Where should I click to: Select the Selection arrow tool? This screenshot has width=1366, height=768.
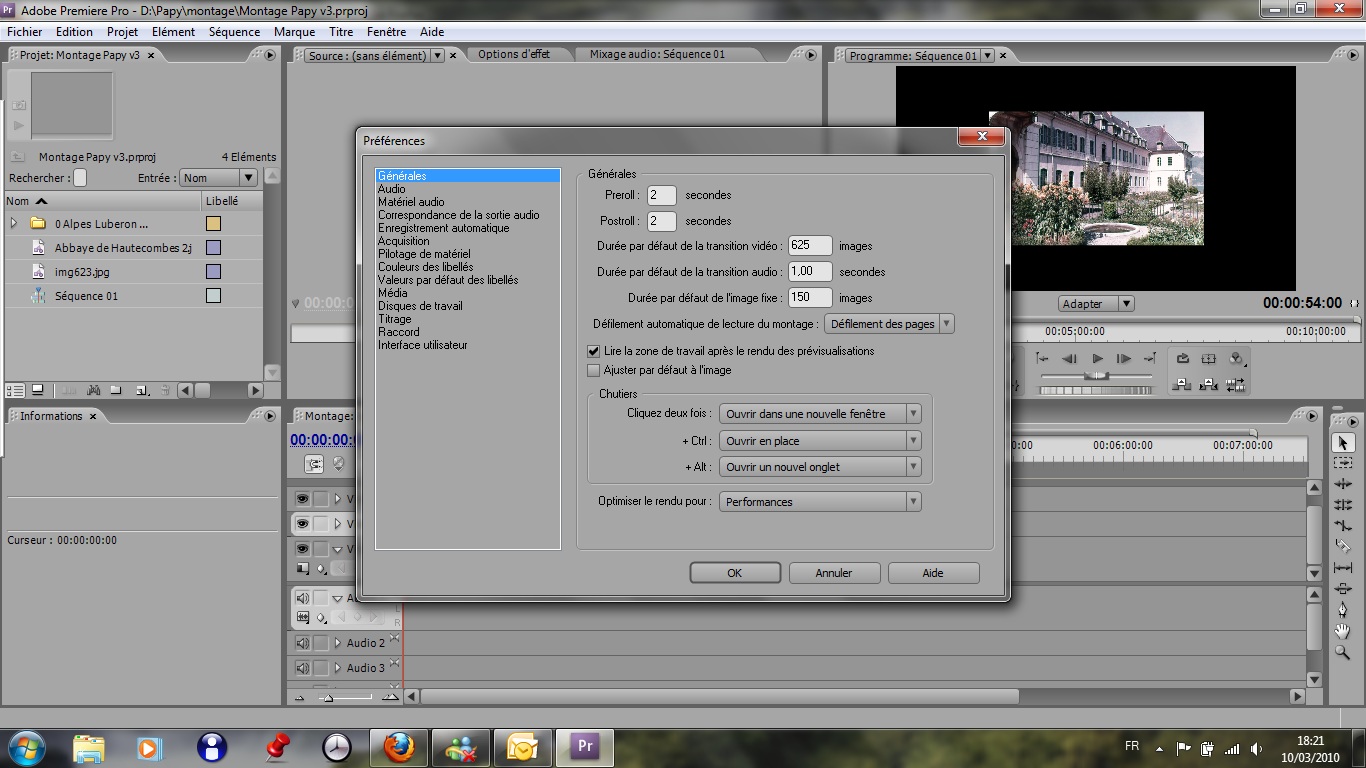click(x=1343, y=442)
